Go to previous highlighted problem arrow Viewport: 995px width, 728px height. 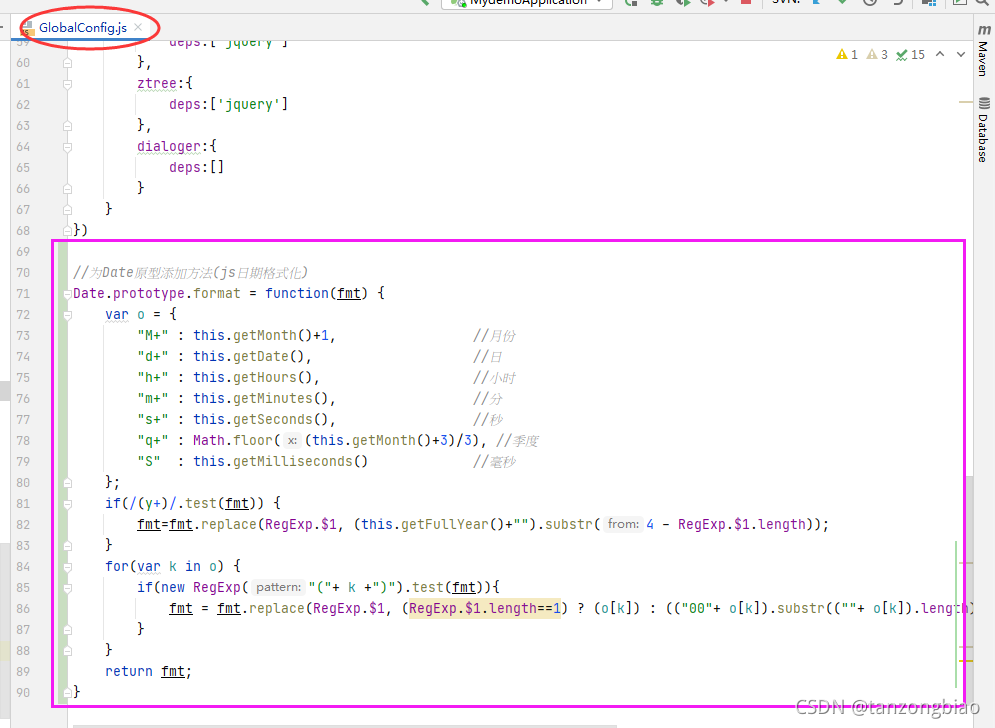point(940,55)
